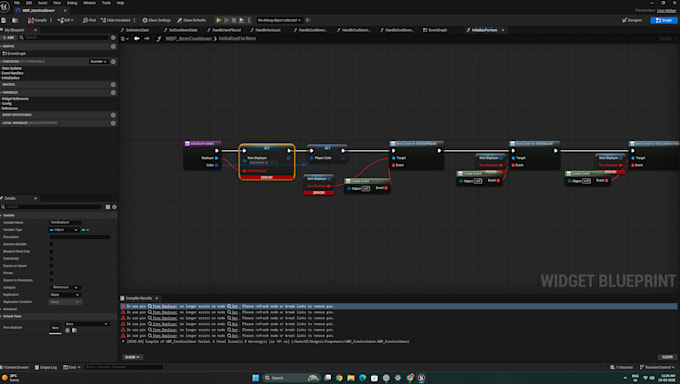
Task: Open the SHOW filter dropdown in Compiler Results
Action: [132, 357]
